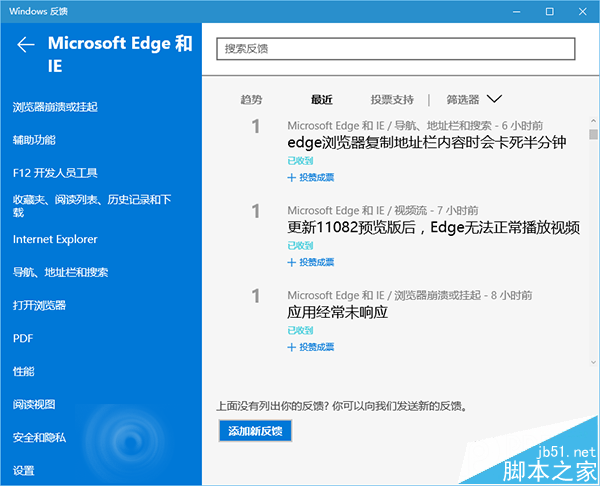Screen dimensions: 600x486
Task: Open the Internet Explorer category
Action: coord(55,239)
